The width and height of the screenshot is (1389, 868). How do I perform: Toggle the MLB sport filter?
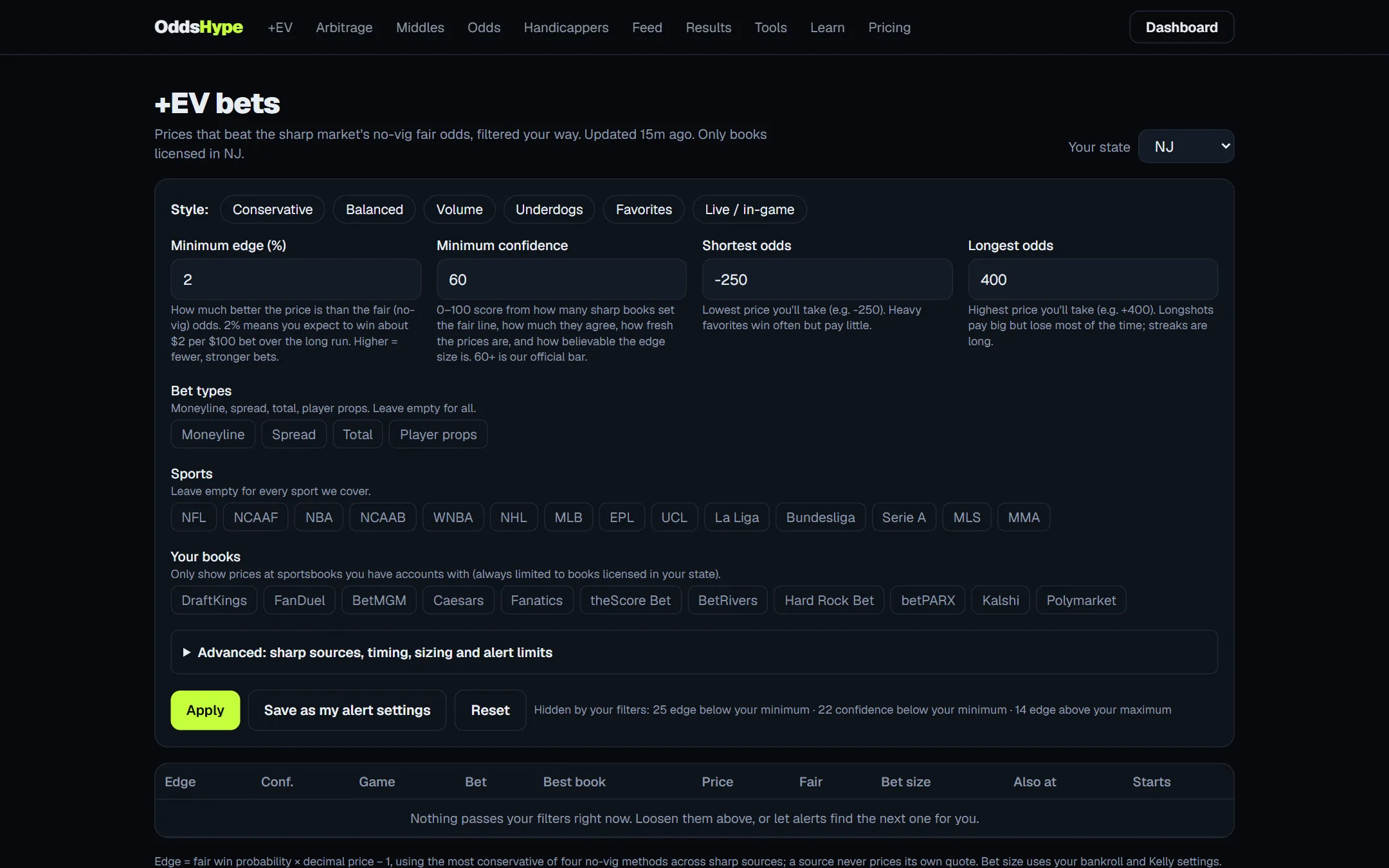click(x=568, y=517)
